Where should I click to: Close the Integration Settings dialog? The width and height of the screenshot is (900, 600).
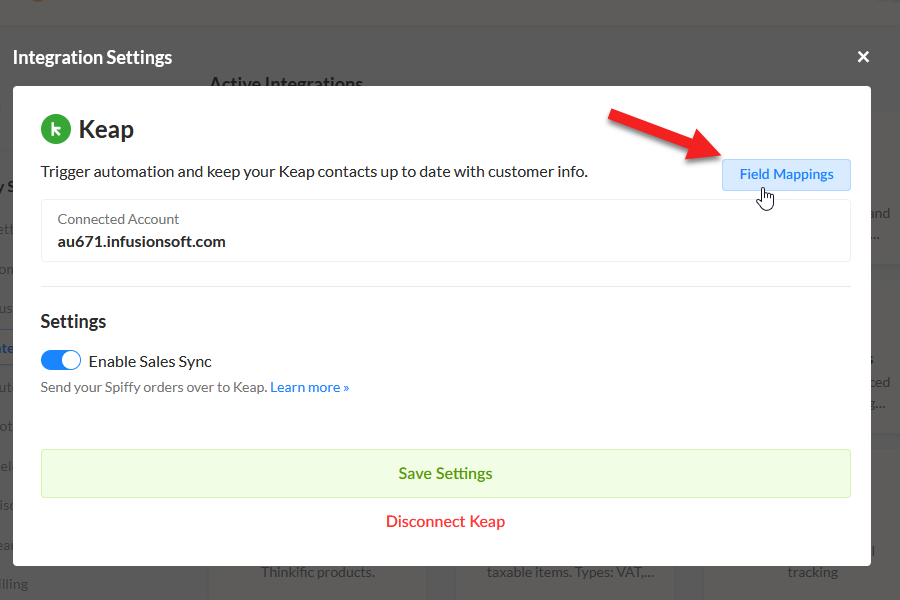pyautogui.click(x=863, y=57)
